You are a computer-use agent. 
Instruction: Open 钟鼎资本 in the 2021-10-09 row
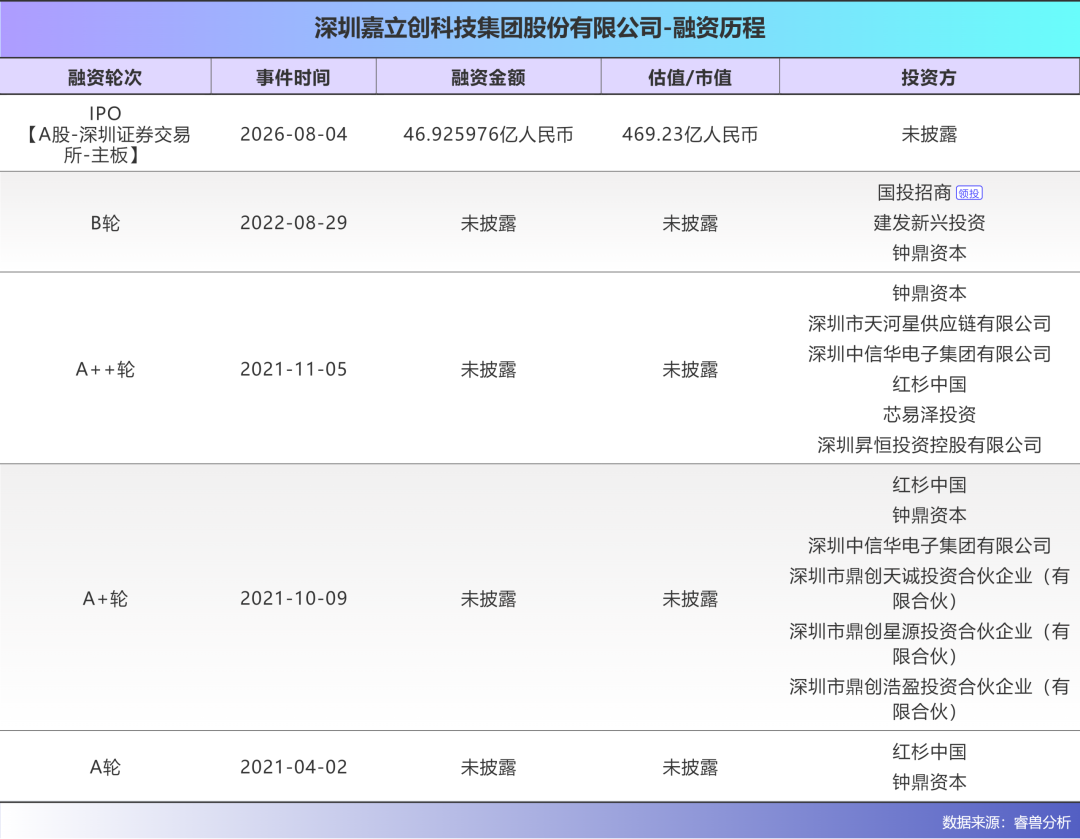coord(929,515)
